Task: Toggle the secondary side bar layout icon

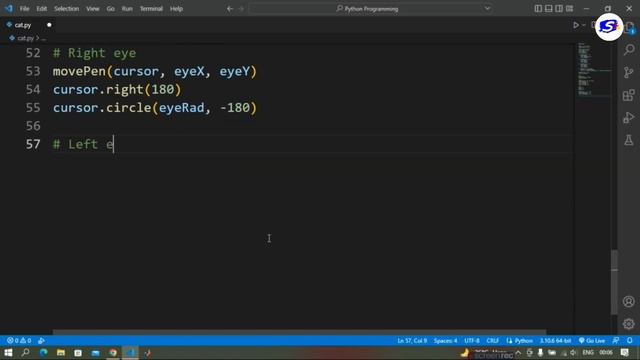Action: [559, 9]
